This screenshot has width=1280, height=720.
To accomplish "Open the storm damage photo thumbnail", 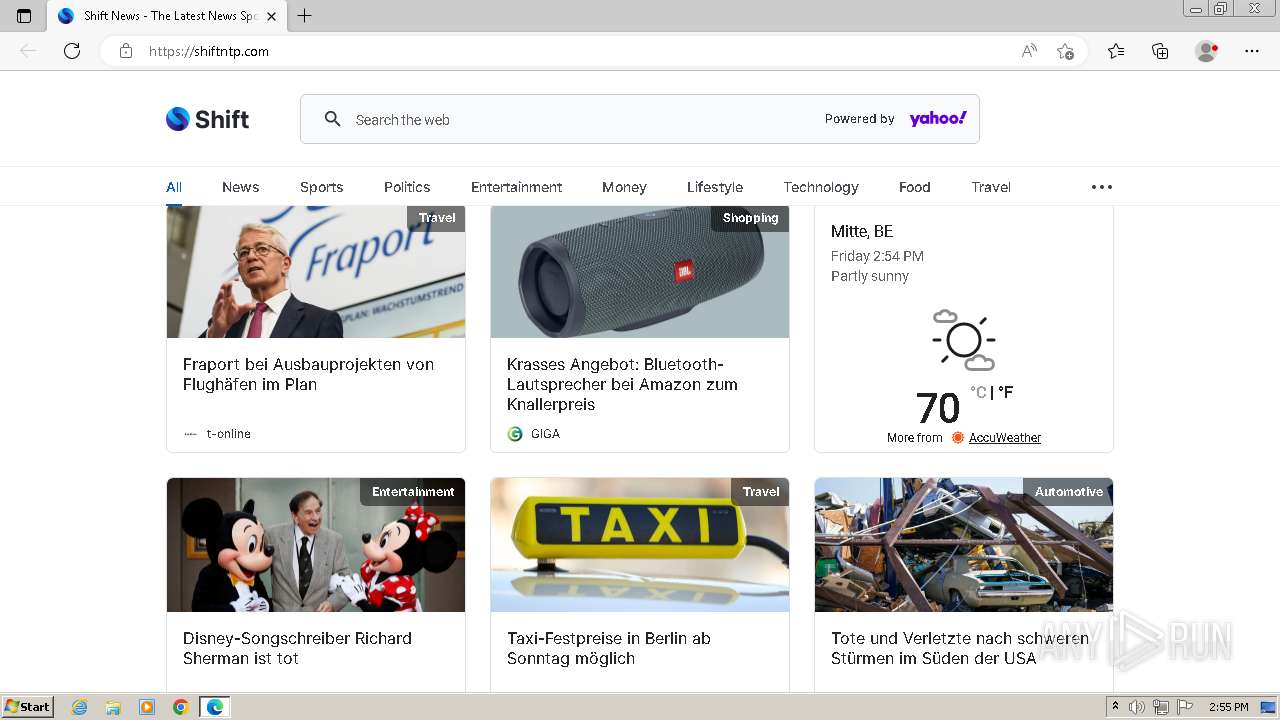I will [x=964, y=545].
